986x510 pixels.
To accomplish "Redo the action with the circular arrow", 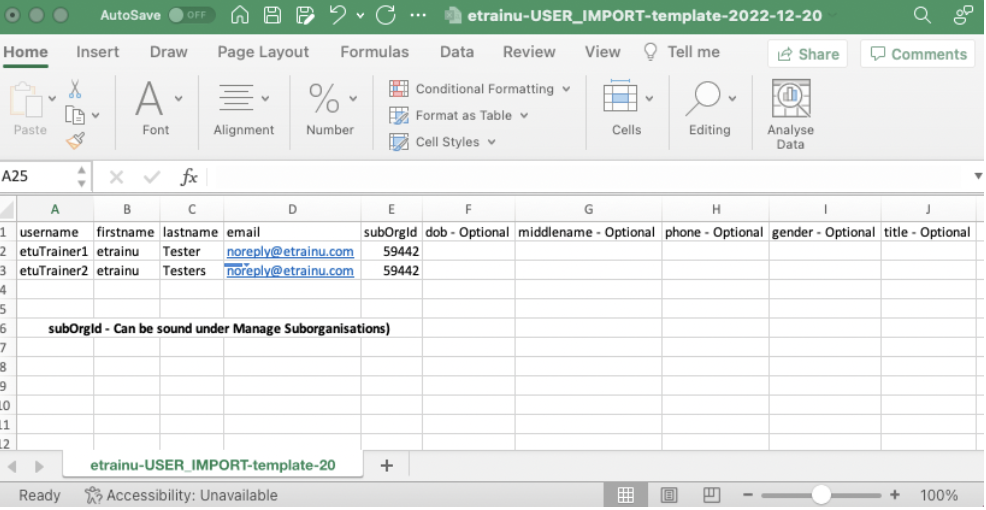I will tap(385, 15).
